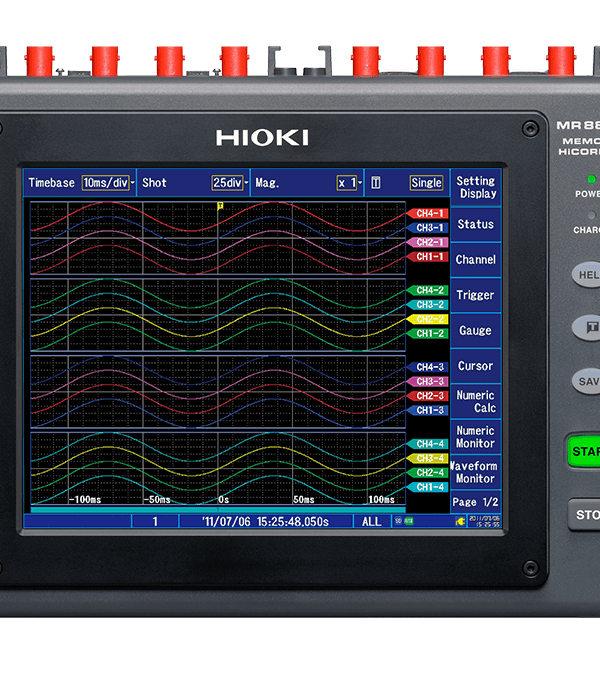Open the Setting Display menu
The image size is (600, 694).
pyautogui.click(x=476, y=187)
